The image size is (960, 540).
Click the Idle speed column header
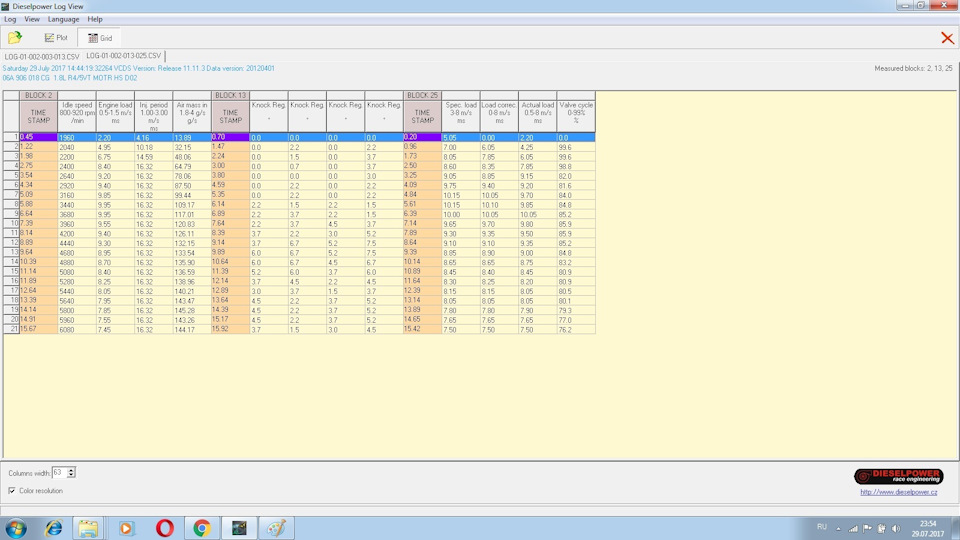click(77, 116)
